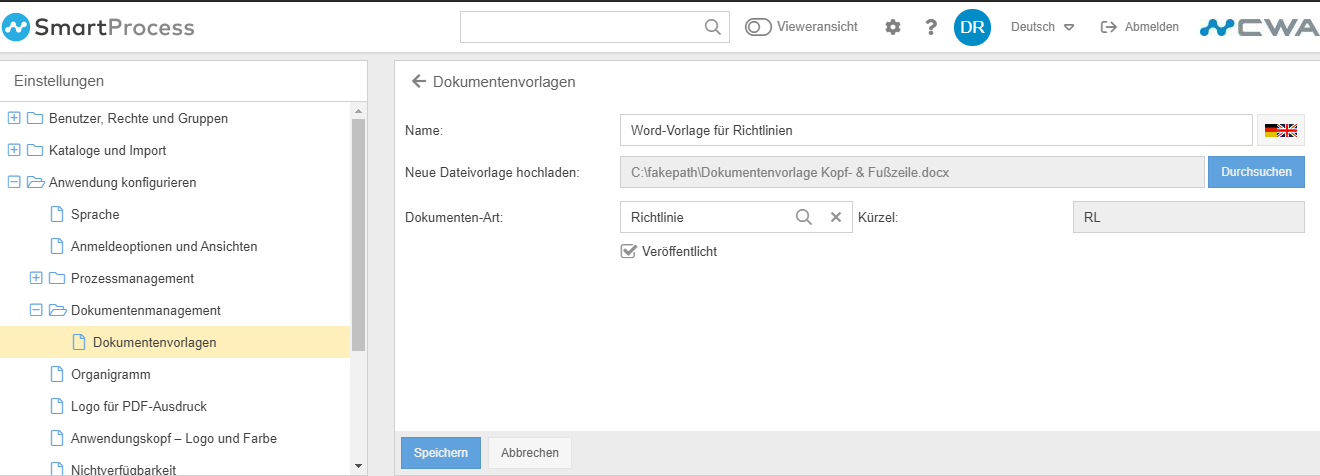1320x476 pixels.
Task: Expand the Prozessmanagement folder
Action: tap(36, 278)
